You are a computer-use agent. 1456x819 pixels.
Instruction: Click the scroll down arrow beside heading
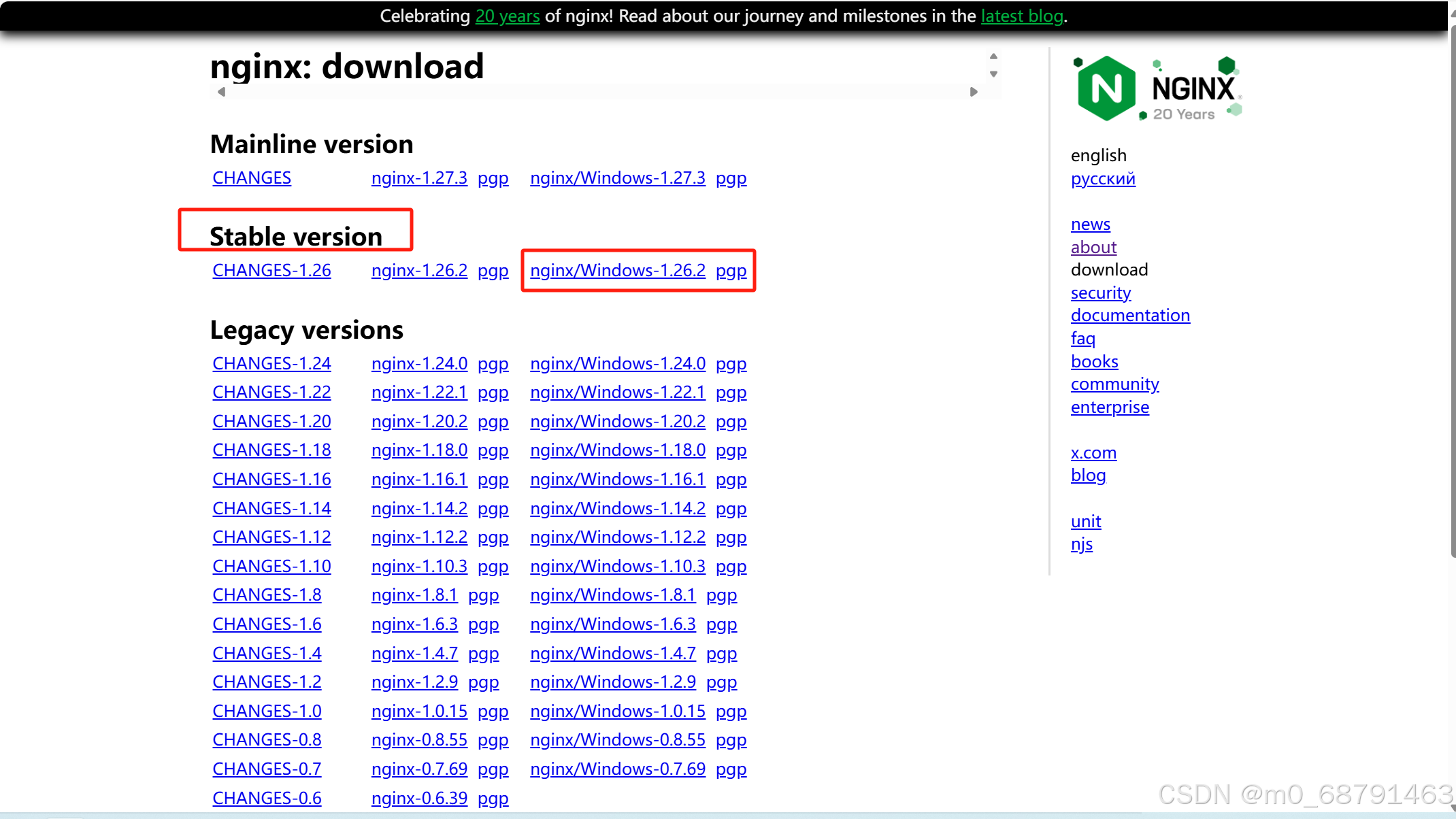click(x=993, y=74)
